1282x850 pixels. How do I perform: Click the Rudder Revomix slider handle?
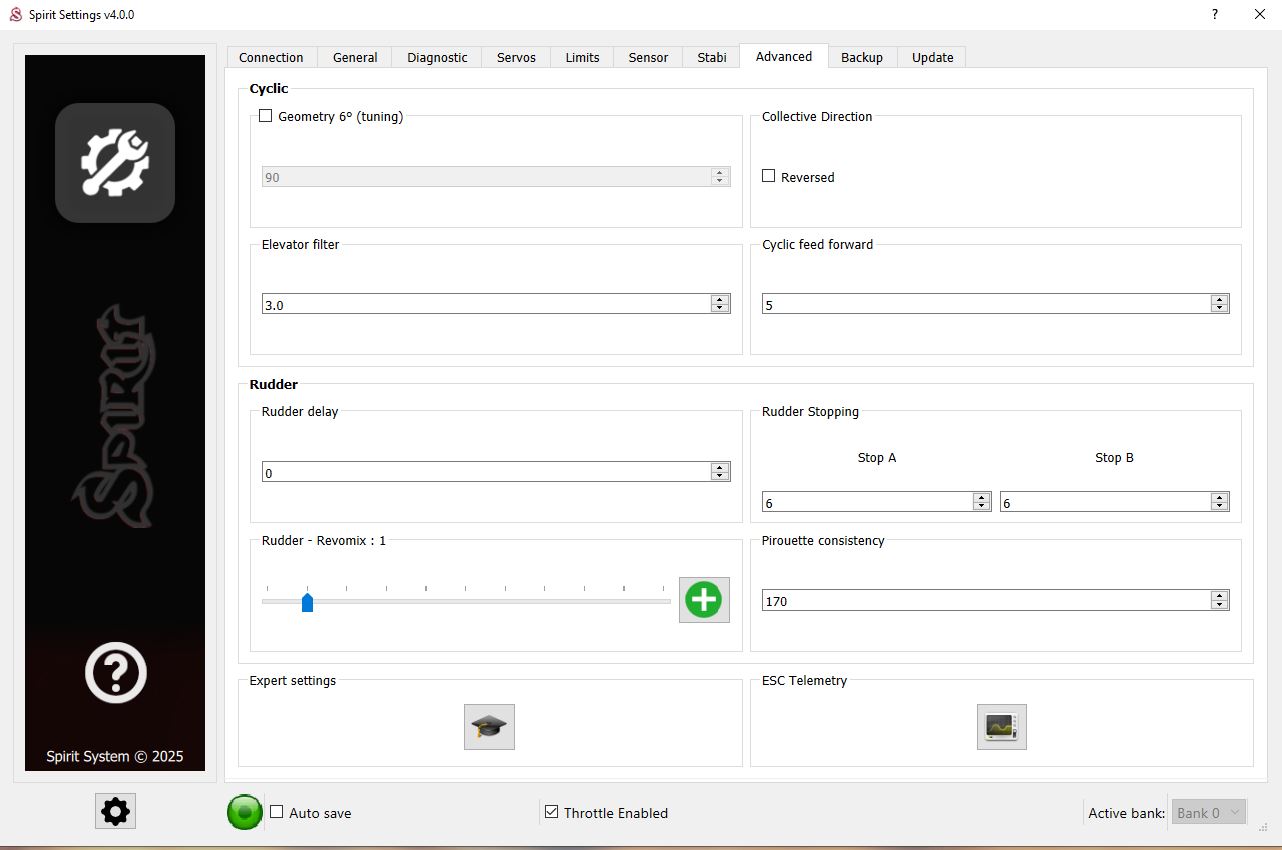[x=308, y=602]
